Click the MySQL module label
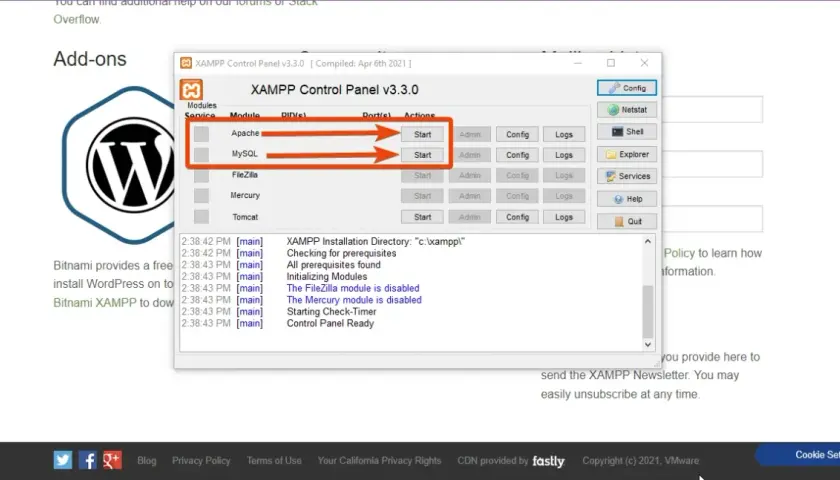Viewport: 840px width, 480px height. (x=244, y=154)
